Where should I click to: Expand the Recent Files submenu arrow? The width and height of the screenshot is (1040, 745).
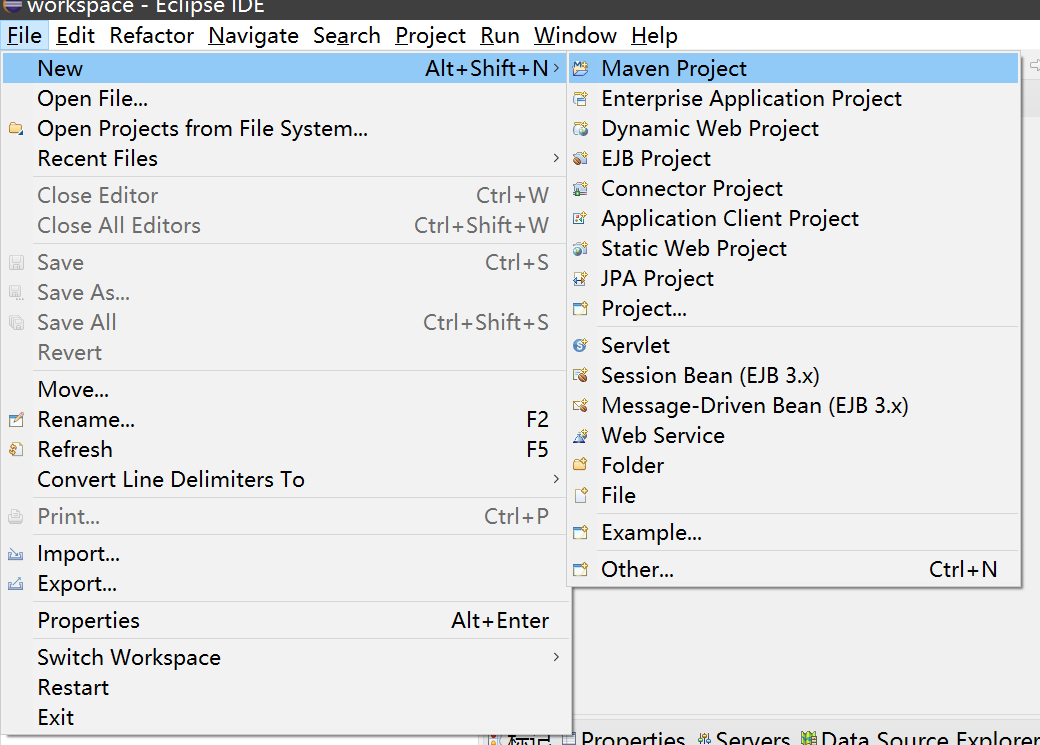[556, 158]
